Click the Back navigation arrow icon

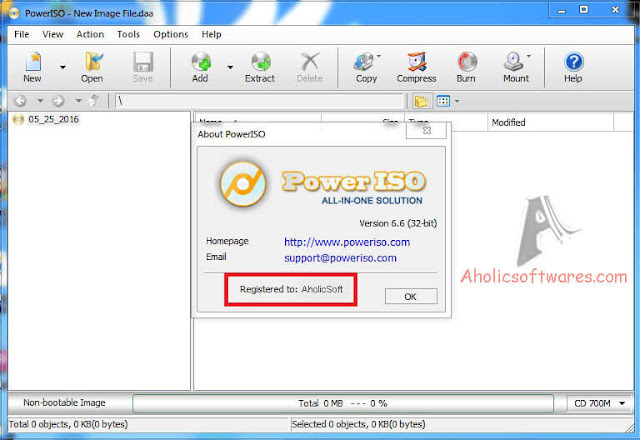tap(20, 100)
